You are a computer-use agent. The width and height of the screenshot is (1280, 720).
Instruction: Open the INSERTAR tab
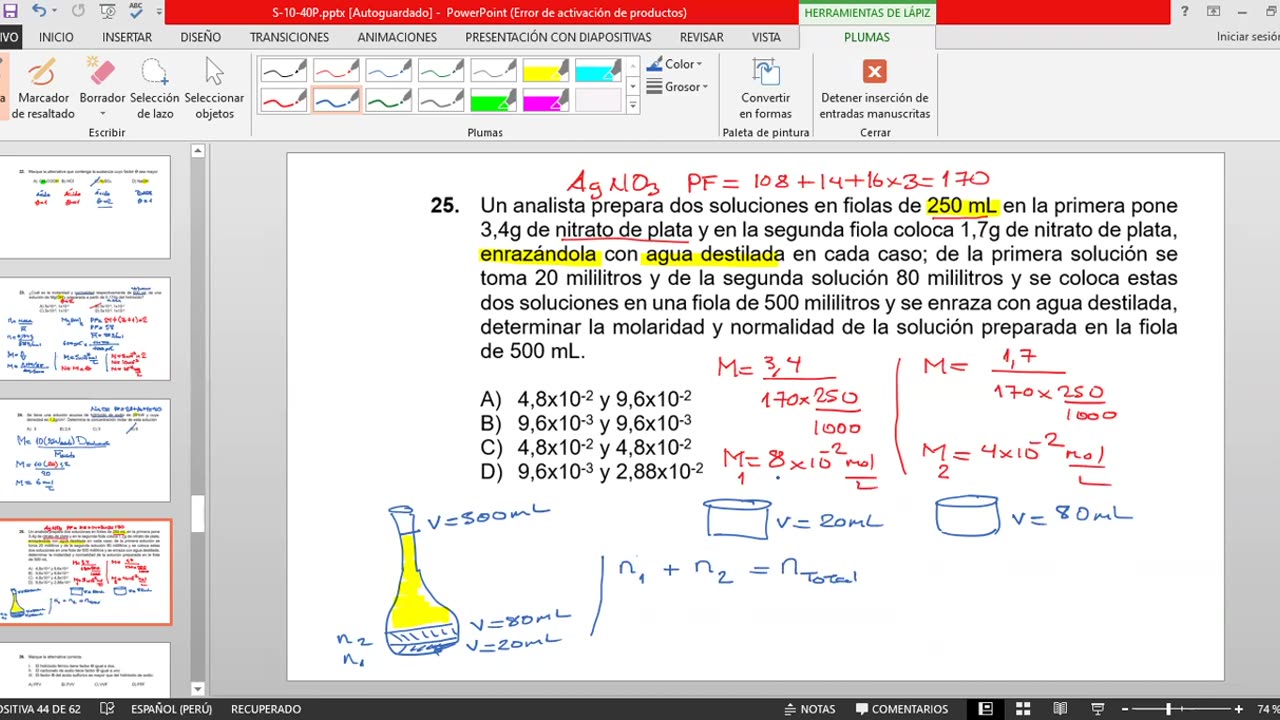pyautogui.click(x=127, y=37)
